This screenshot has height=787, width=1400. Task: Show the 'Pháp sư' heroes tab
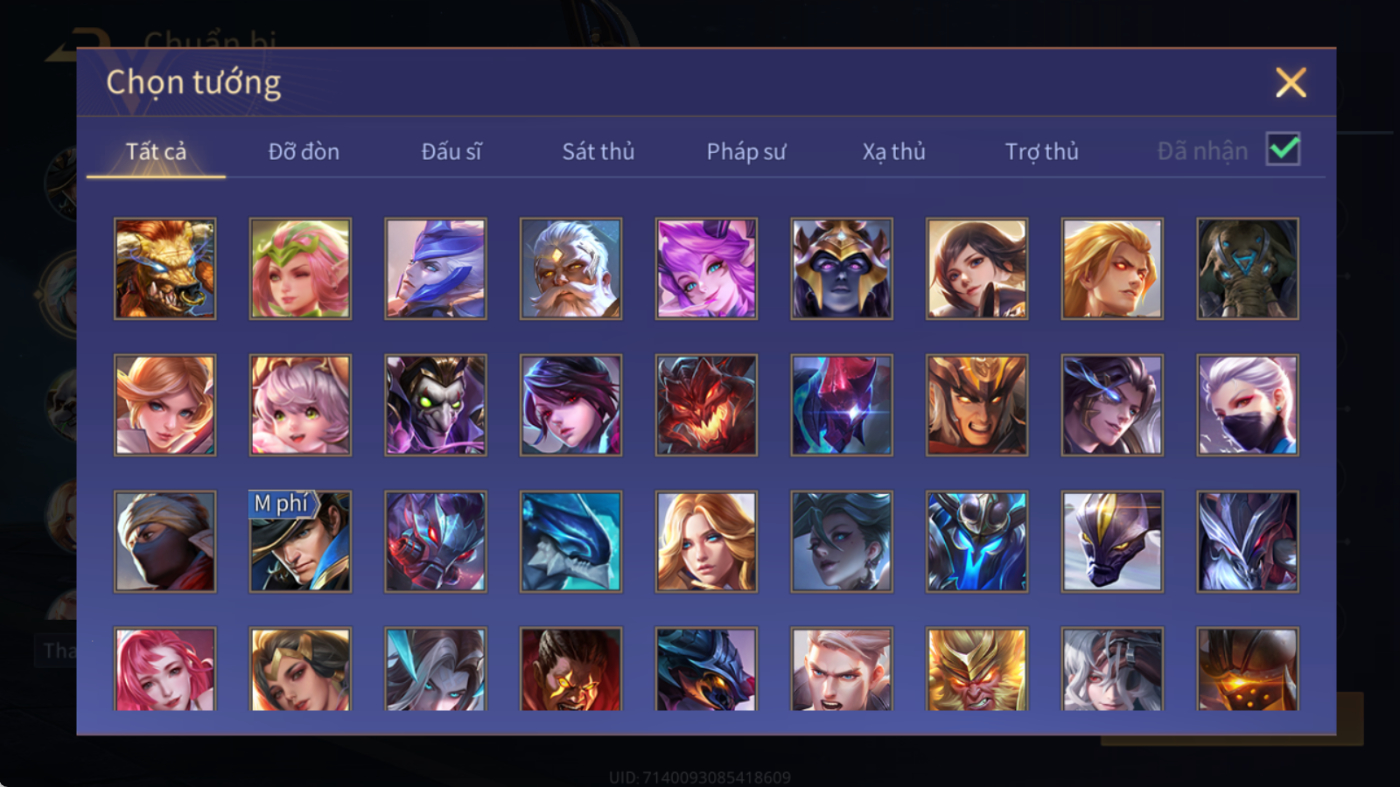746,151
